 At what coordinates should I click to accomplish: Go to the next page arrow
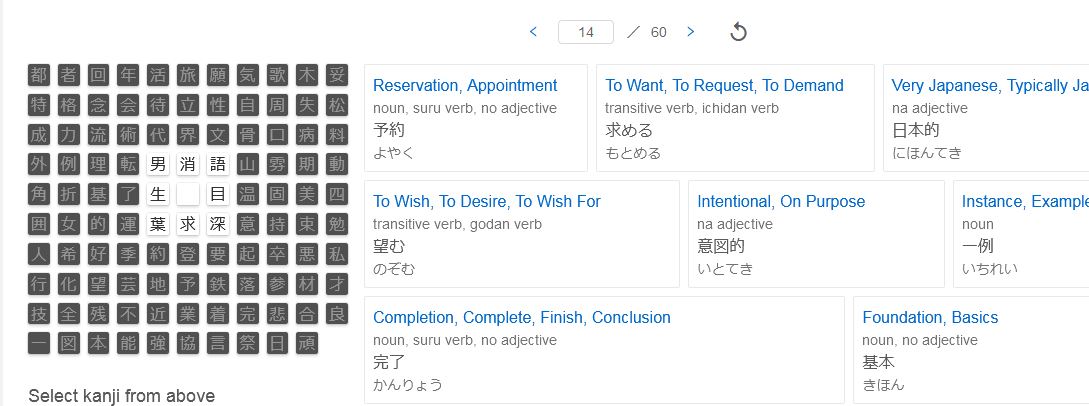690,32
